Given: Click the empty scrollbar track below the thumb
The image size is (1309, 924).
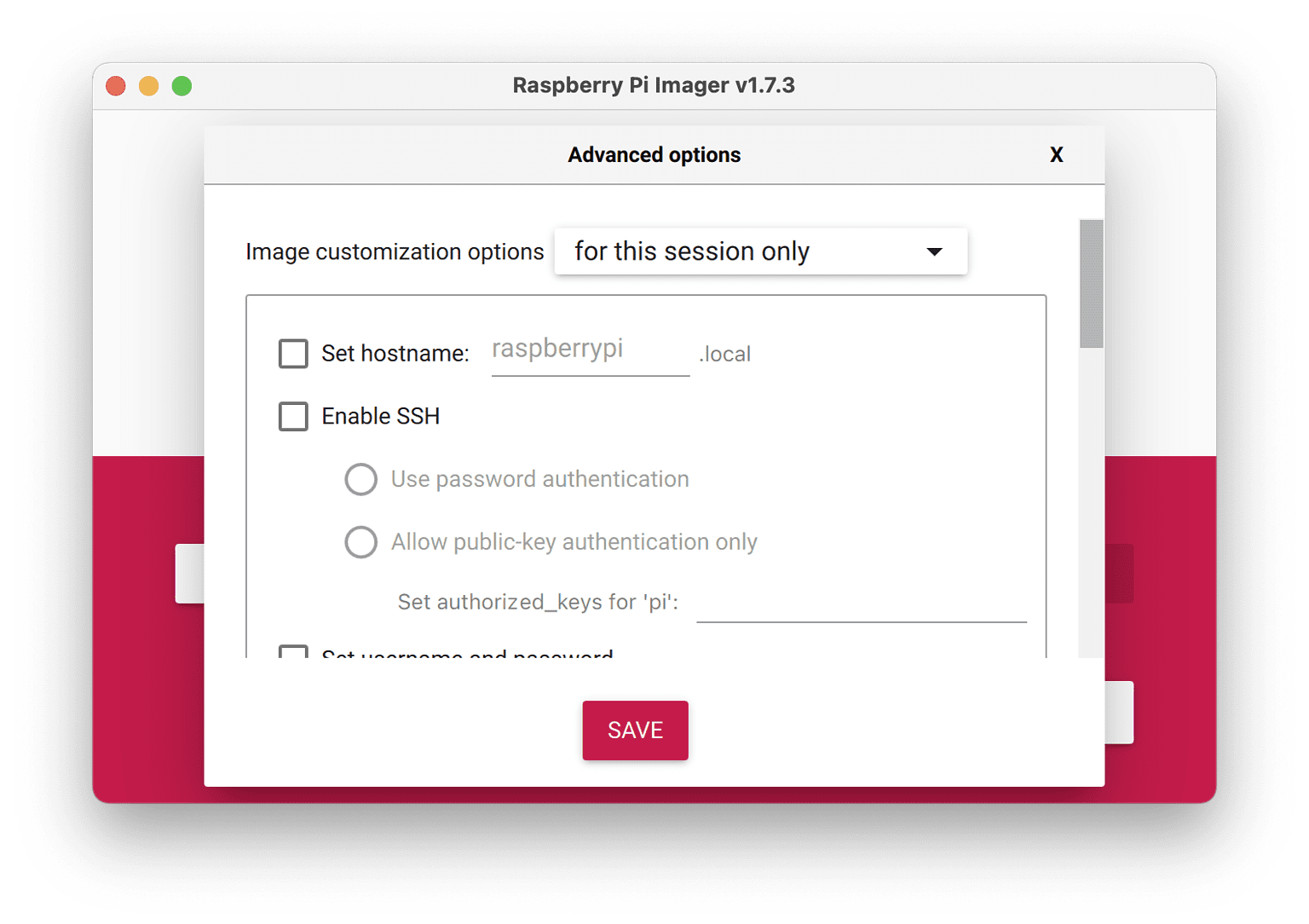Looking at the screenshot, I should click(x=1091, y=511).
